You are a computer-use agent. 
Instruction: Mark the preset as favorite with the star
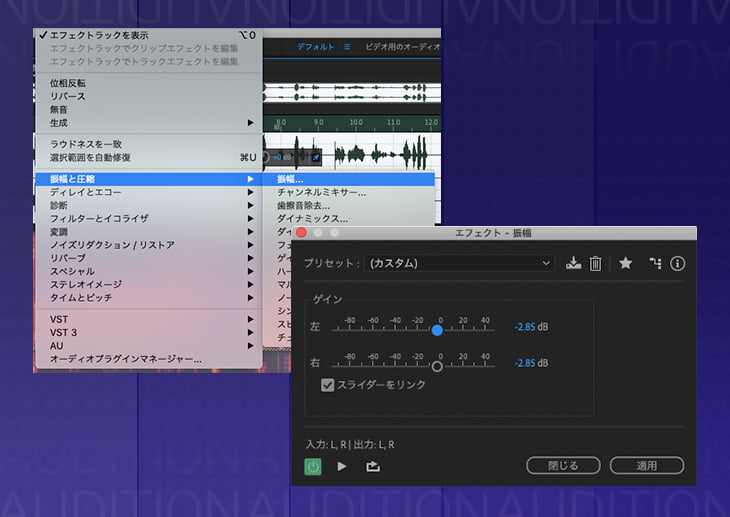tap(625, 263)
